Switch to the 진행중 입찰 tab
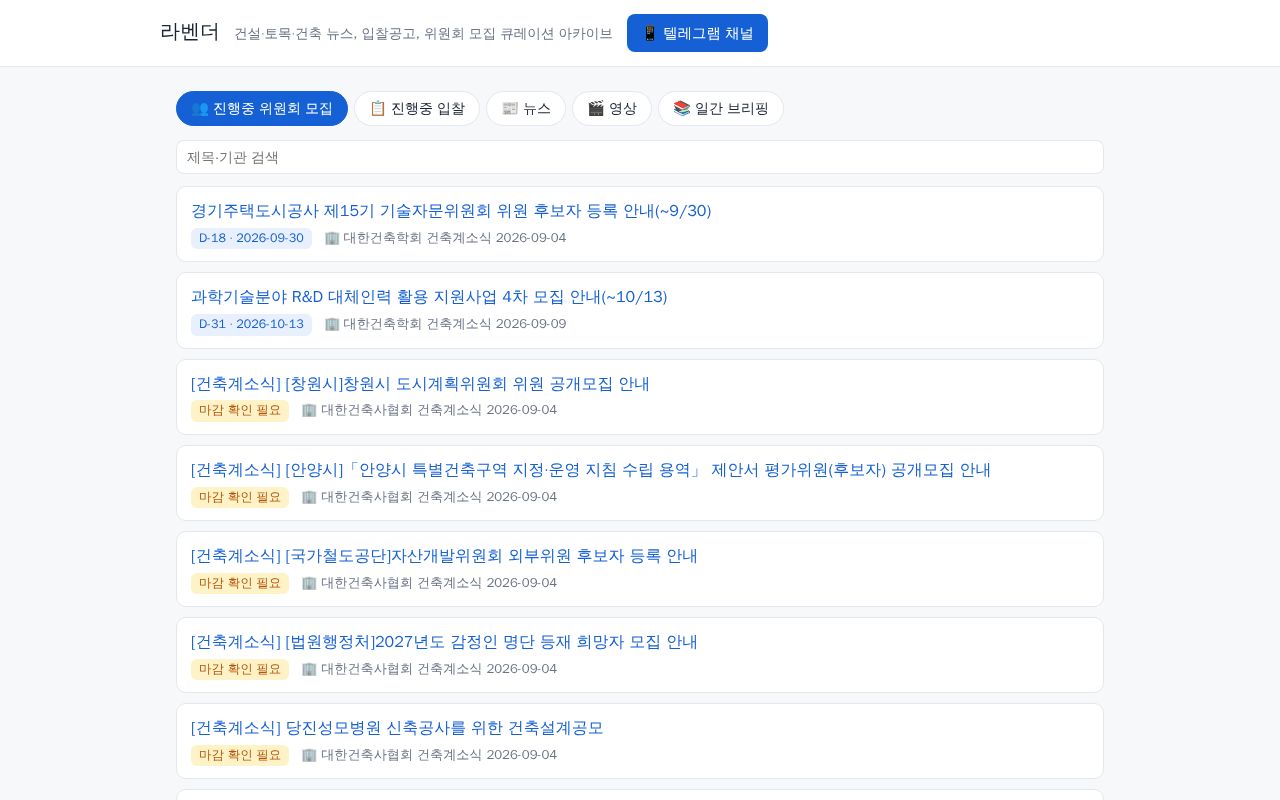 pyautogui.click(x=417, y=109)
